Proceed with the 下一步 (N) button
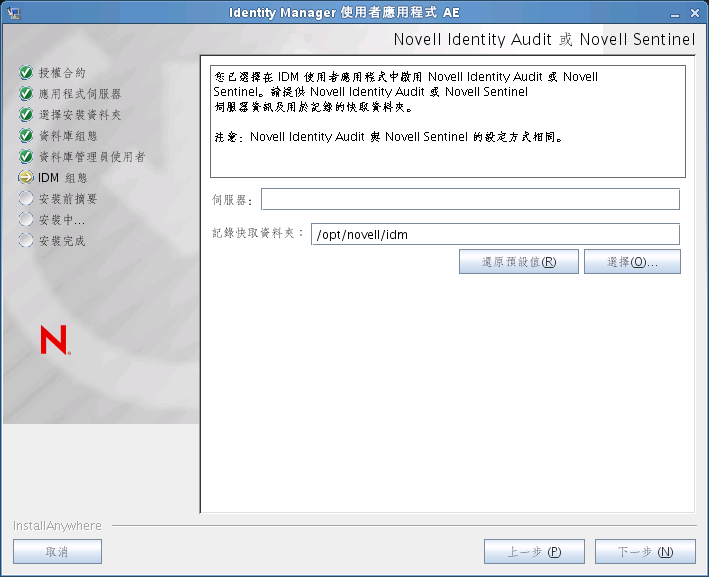Image resolution: width=709 pixels, height=577 pixels. coord(645,552)
